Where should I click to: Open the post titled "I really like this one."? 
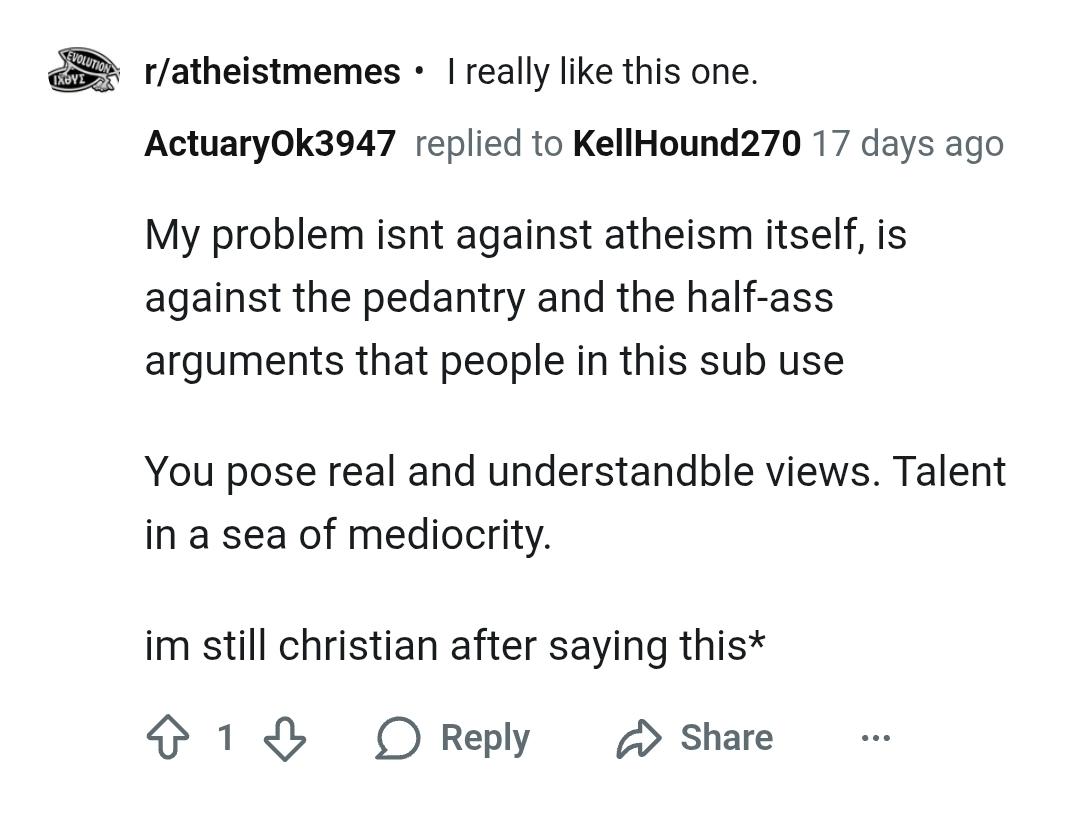pos(602,72)
